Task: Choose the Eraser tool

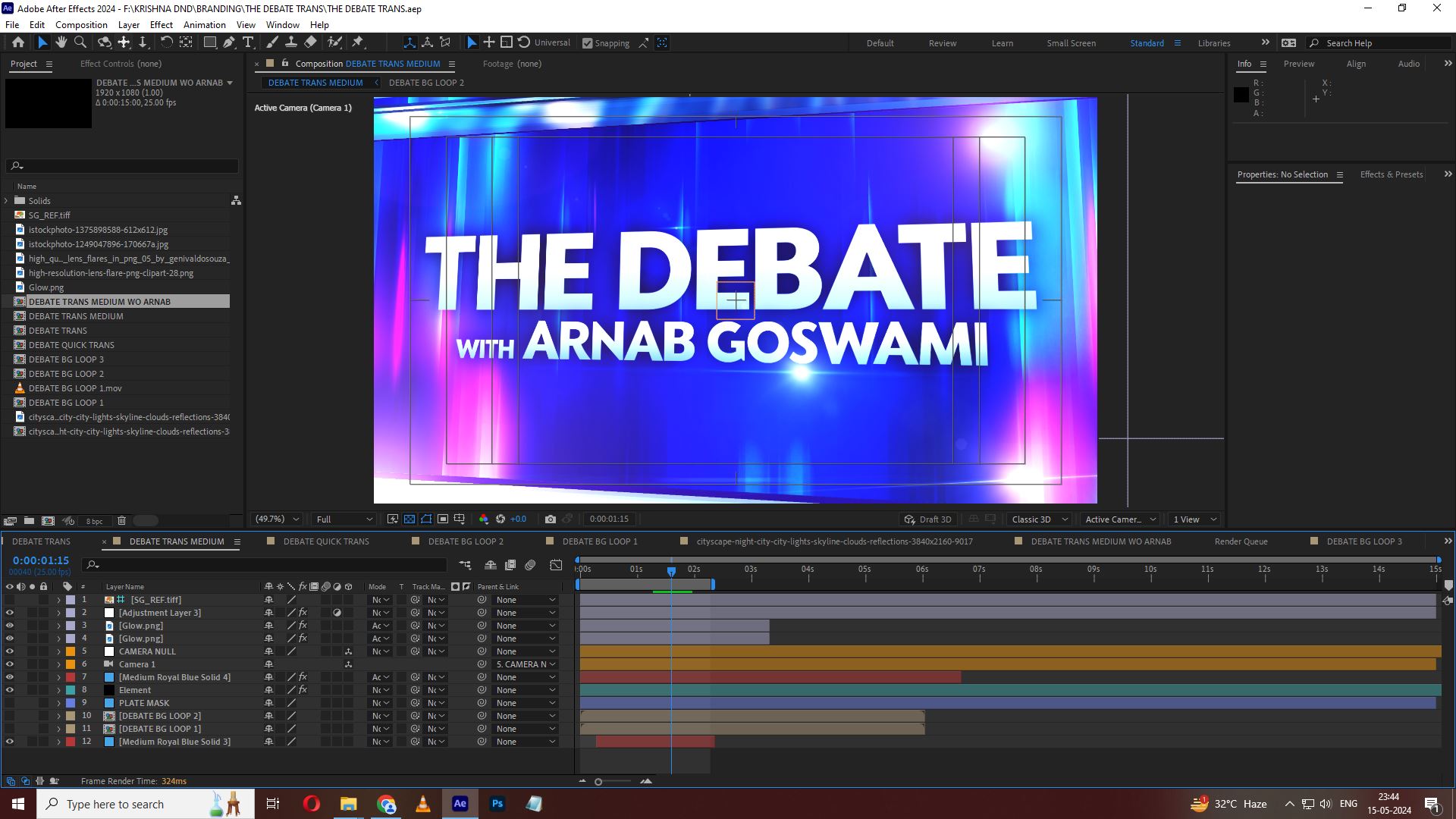Action: 310,42
